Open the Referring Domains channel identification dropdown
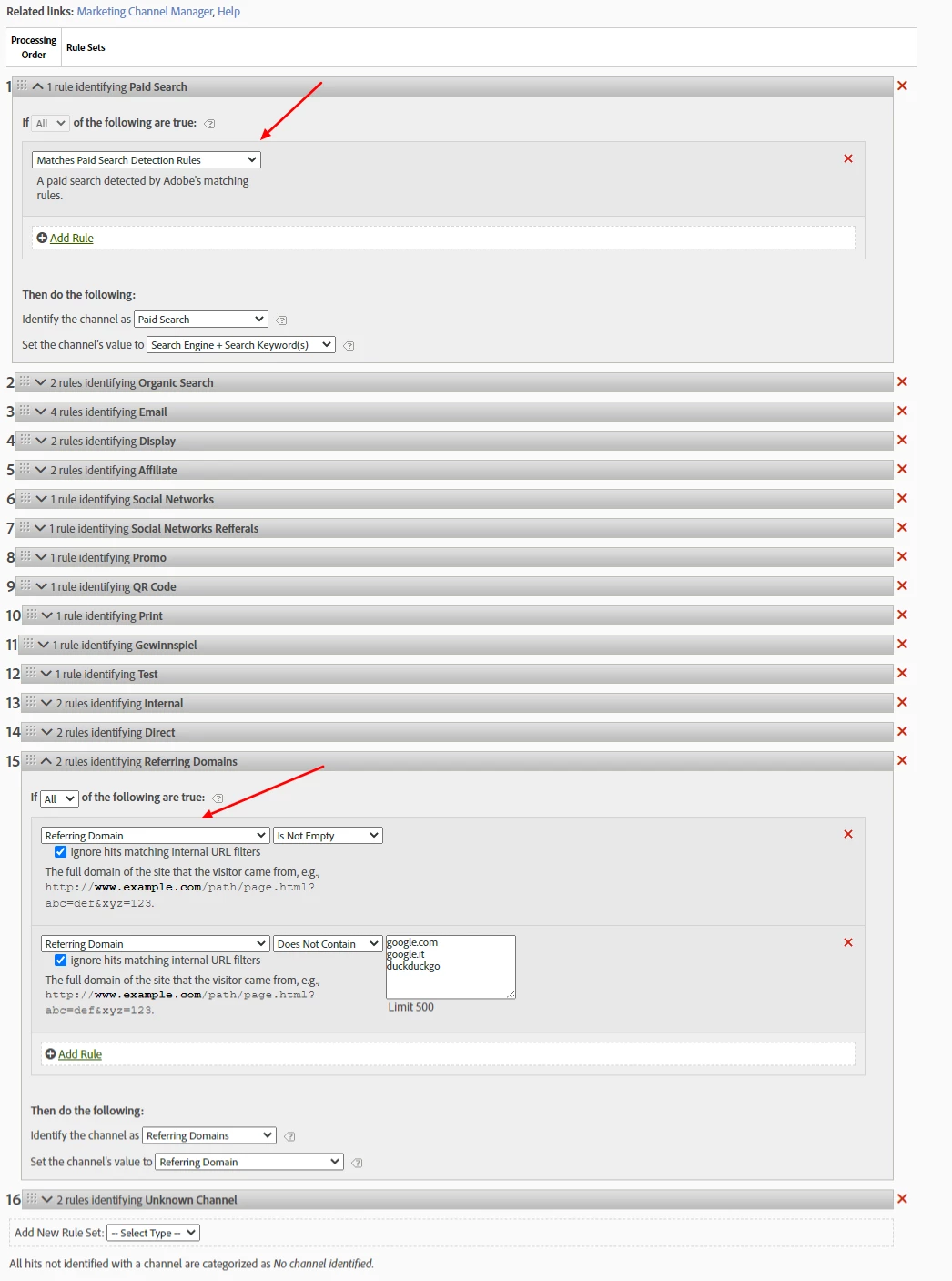The width and height of the screenshot is (952, 1281). [x=209, y=1135]
